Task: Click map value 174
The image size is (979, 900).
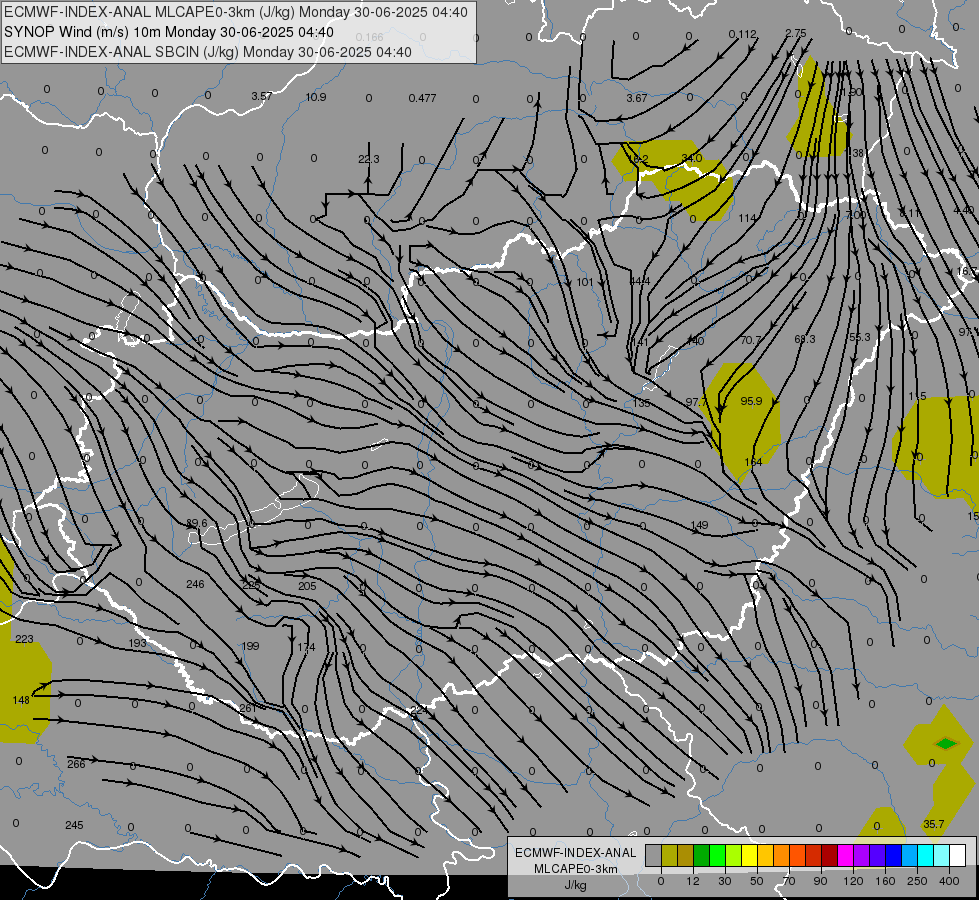Action: point(307,647)
